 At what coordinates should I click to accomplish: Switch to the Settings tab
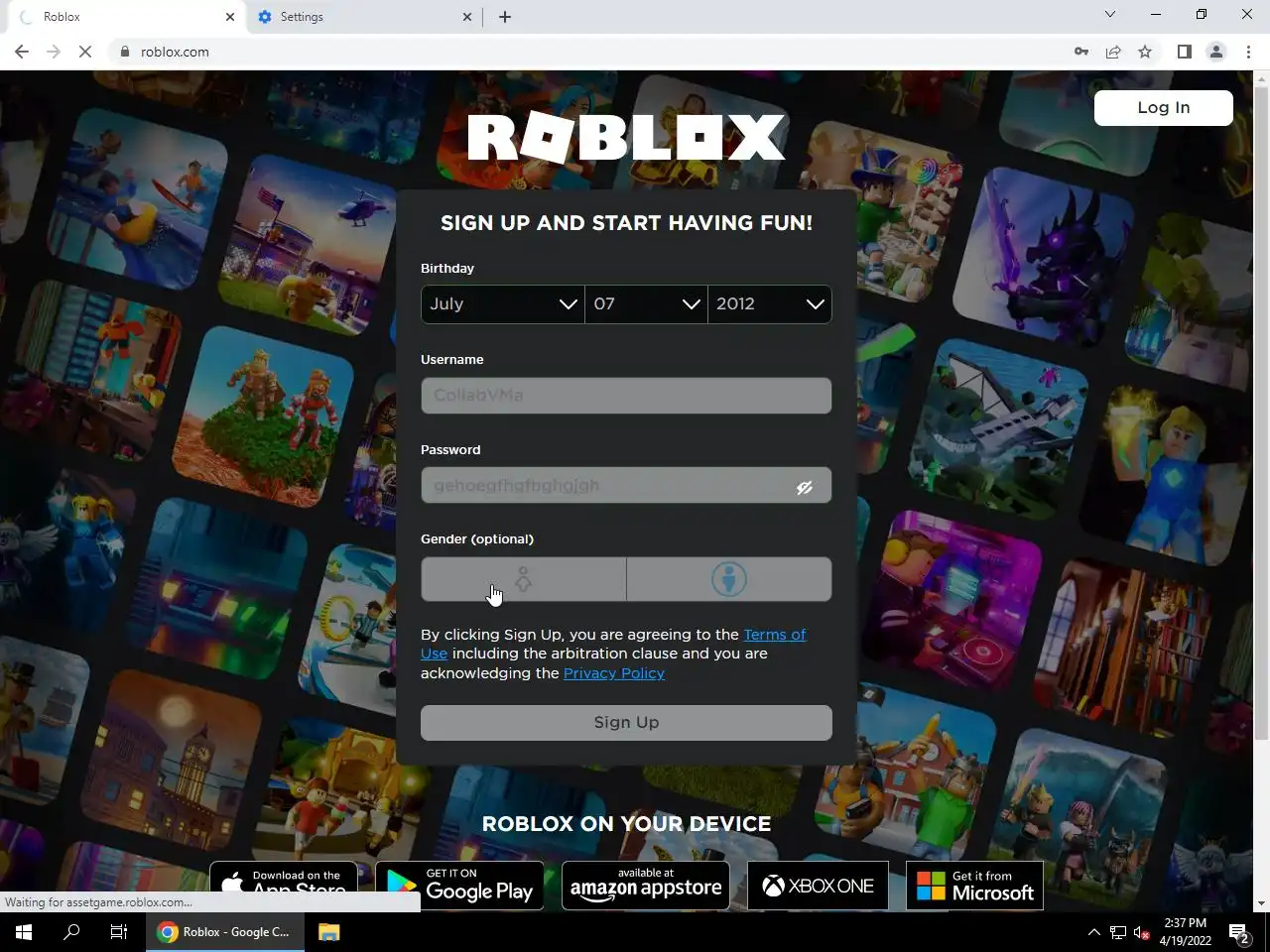[x=363, y=17]
